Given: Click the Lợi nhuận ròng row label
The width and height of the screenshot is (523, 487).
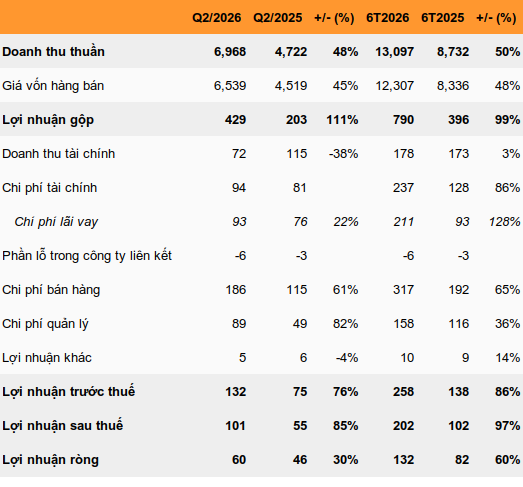Looking at the screenshot, I should tap(50, 460).
